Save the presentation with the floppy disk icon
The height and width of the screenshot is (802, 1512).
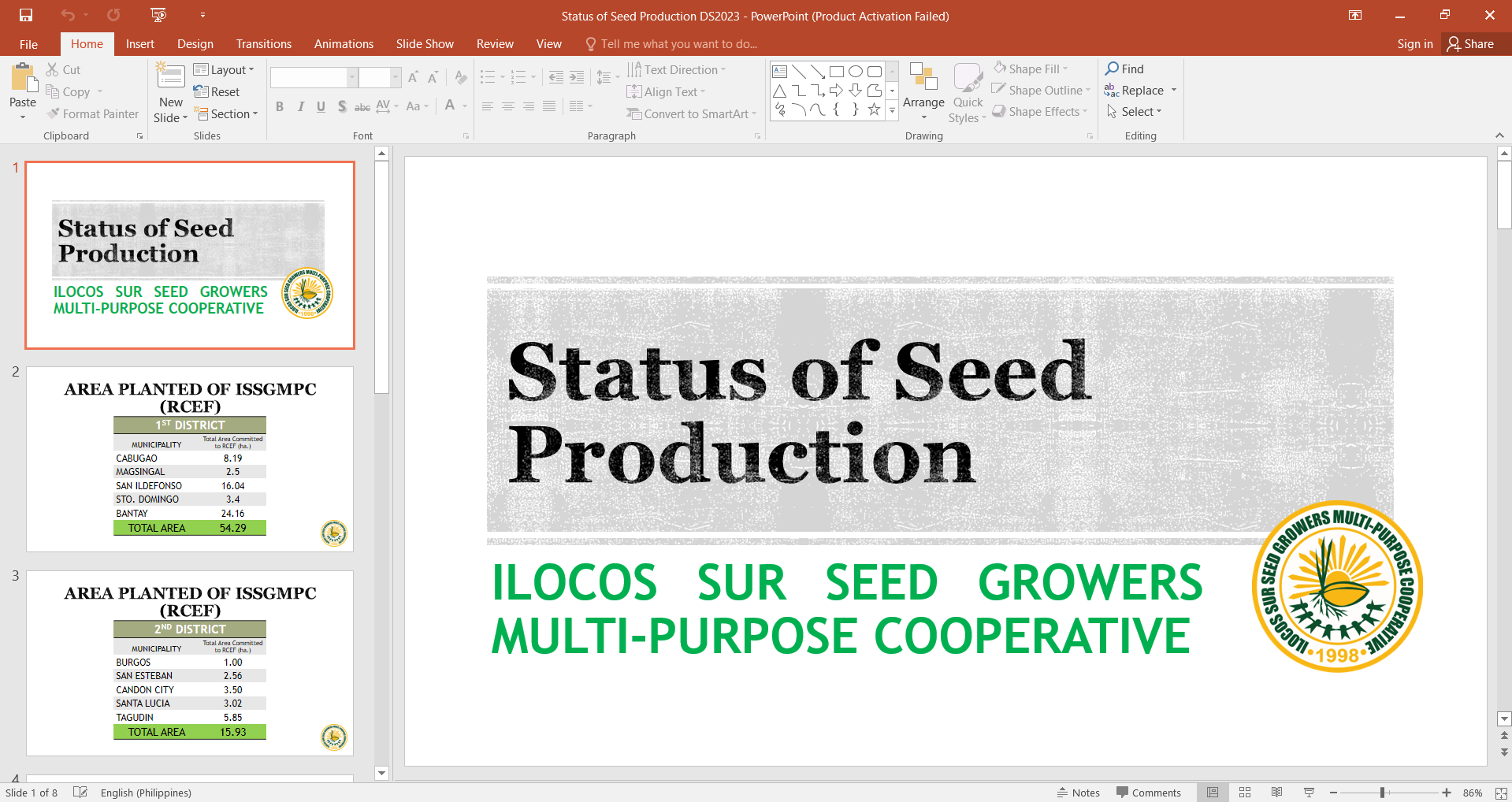pos(26,15)
